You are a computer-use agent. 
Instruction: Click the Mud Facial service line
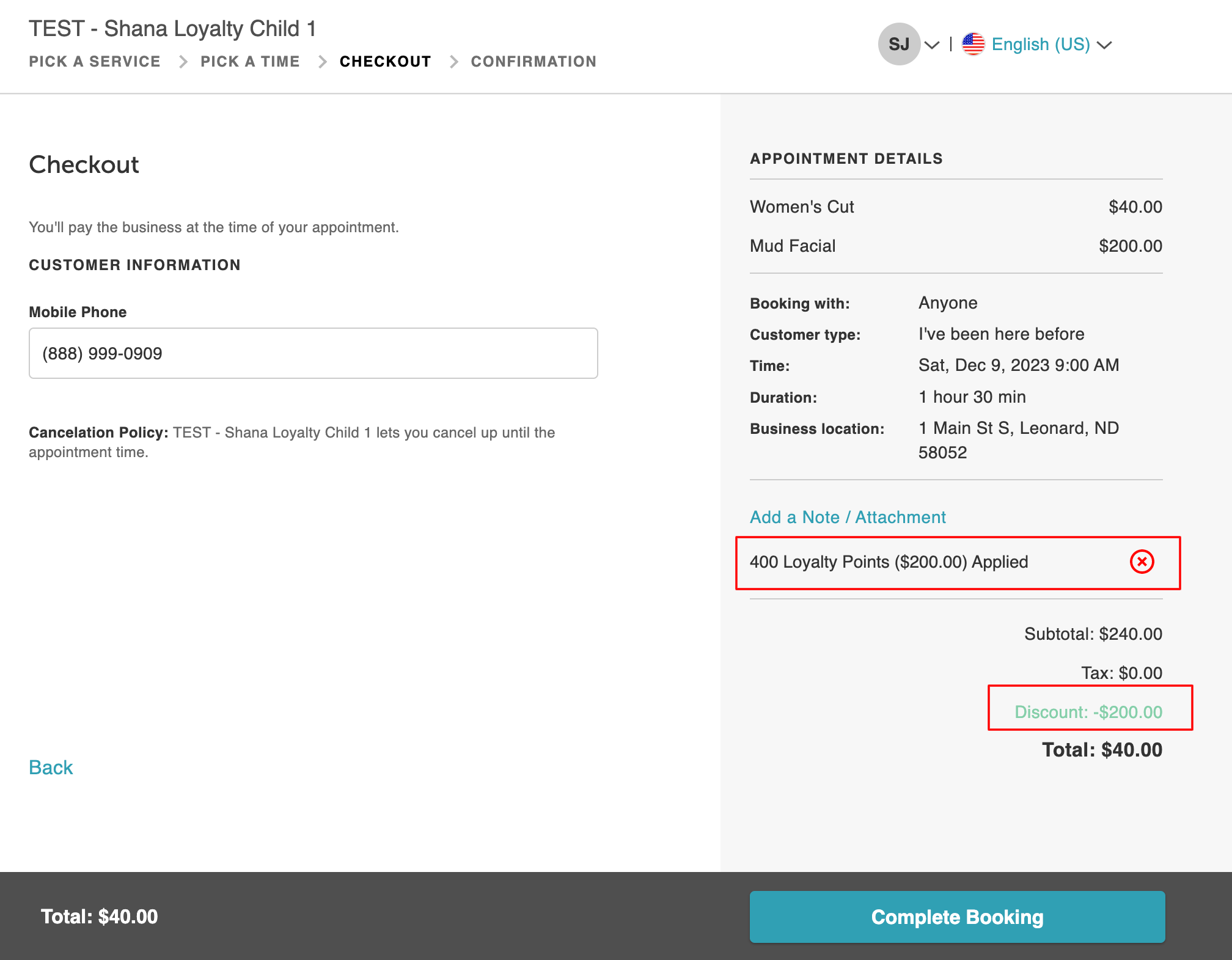pos(793,246)
